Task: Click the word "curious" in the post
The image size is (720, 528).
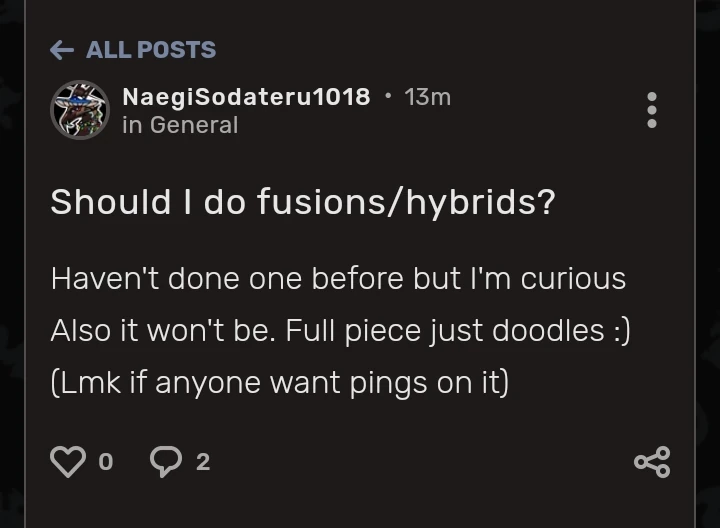Action: [575, 278]
